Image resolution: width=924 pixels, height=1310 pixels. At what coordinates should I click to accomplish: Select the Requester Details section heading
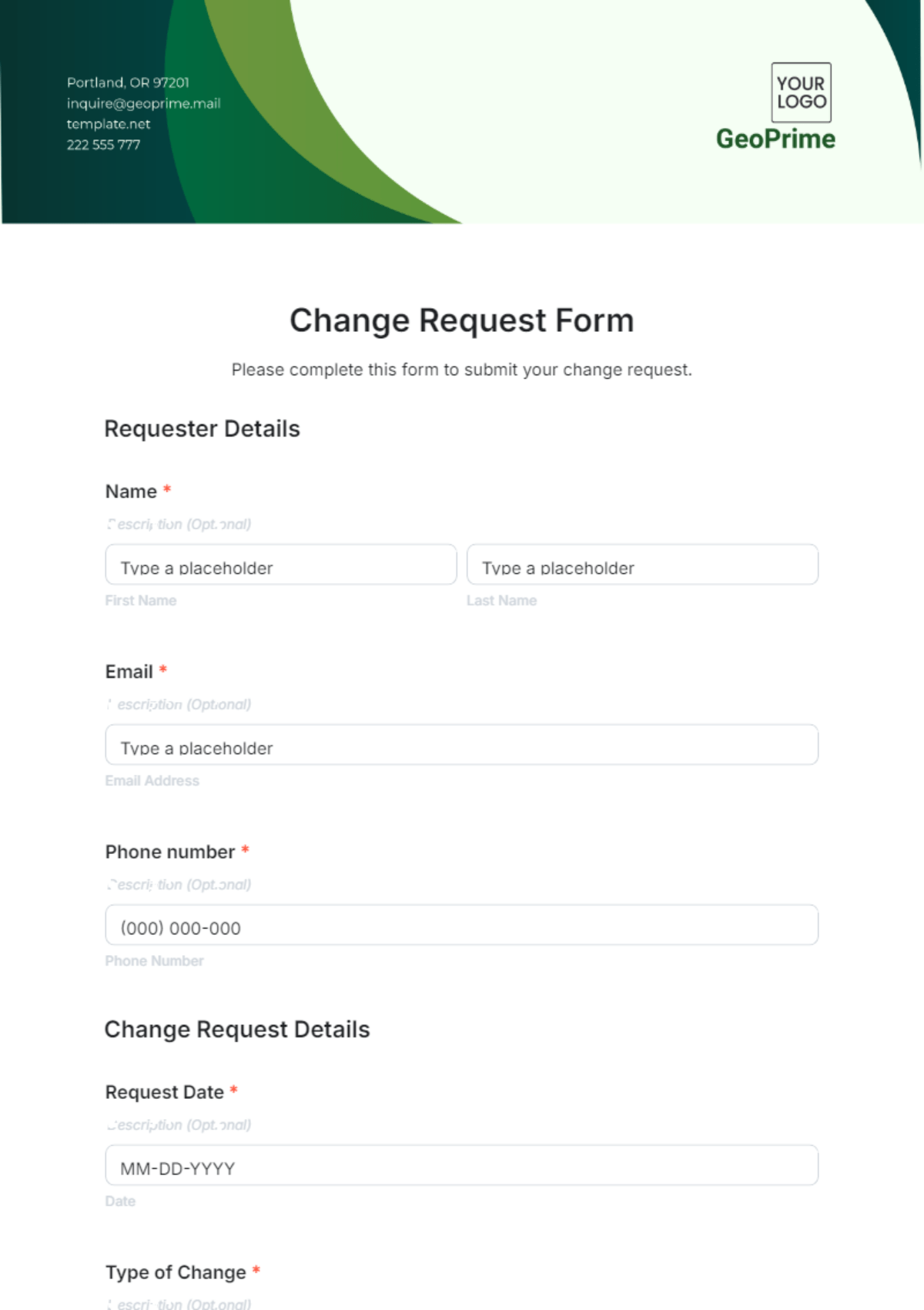[202, 429]
